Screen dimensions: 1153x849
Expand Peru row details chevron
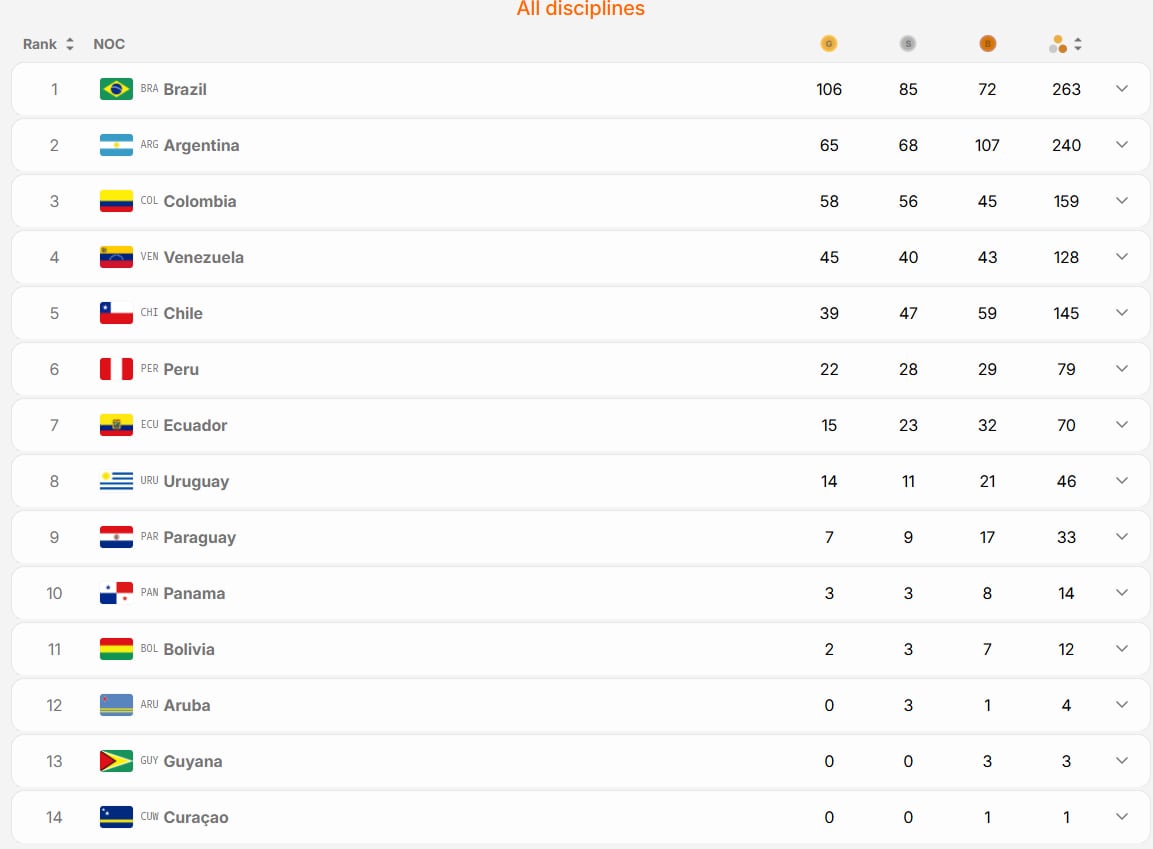pos(1121,369)
